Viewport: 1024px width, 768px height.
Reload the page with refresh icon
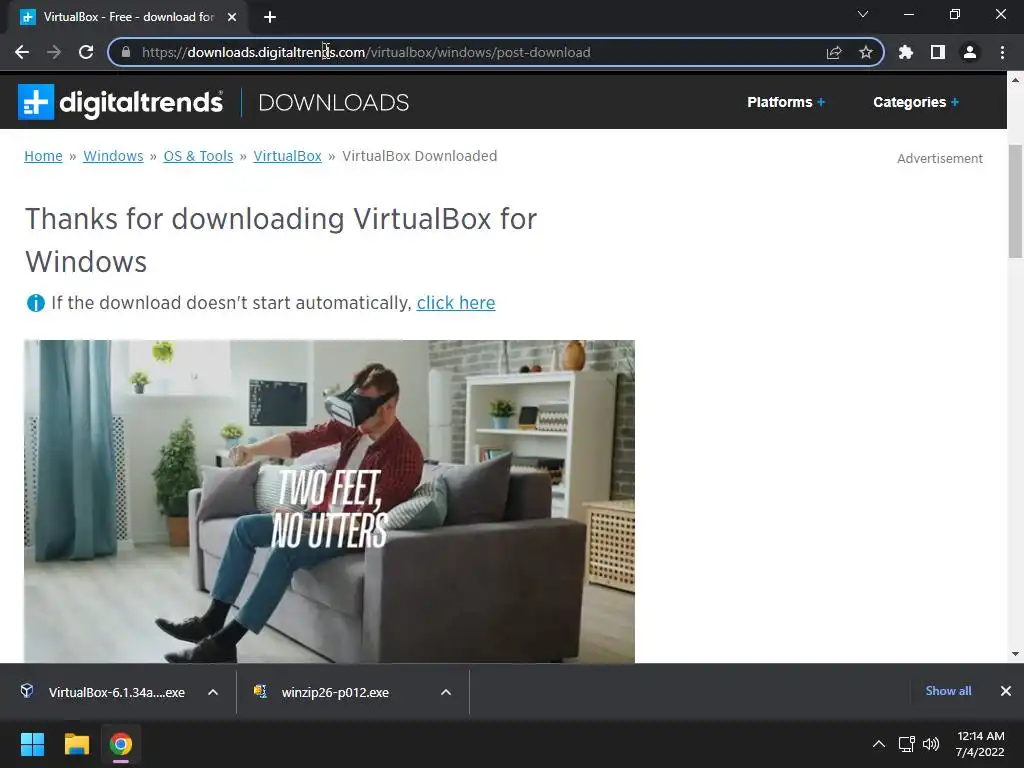point(86,52)
